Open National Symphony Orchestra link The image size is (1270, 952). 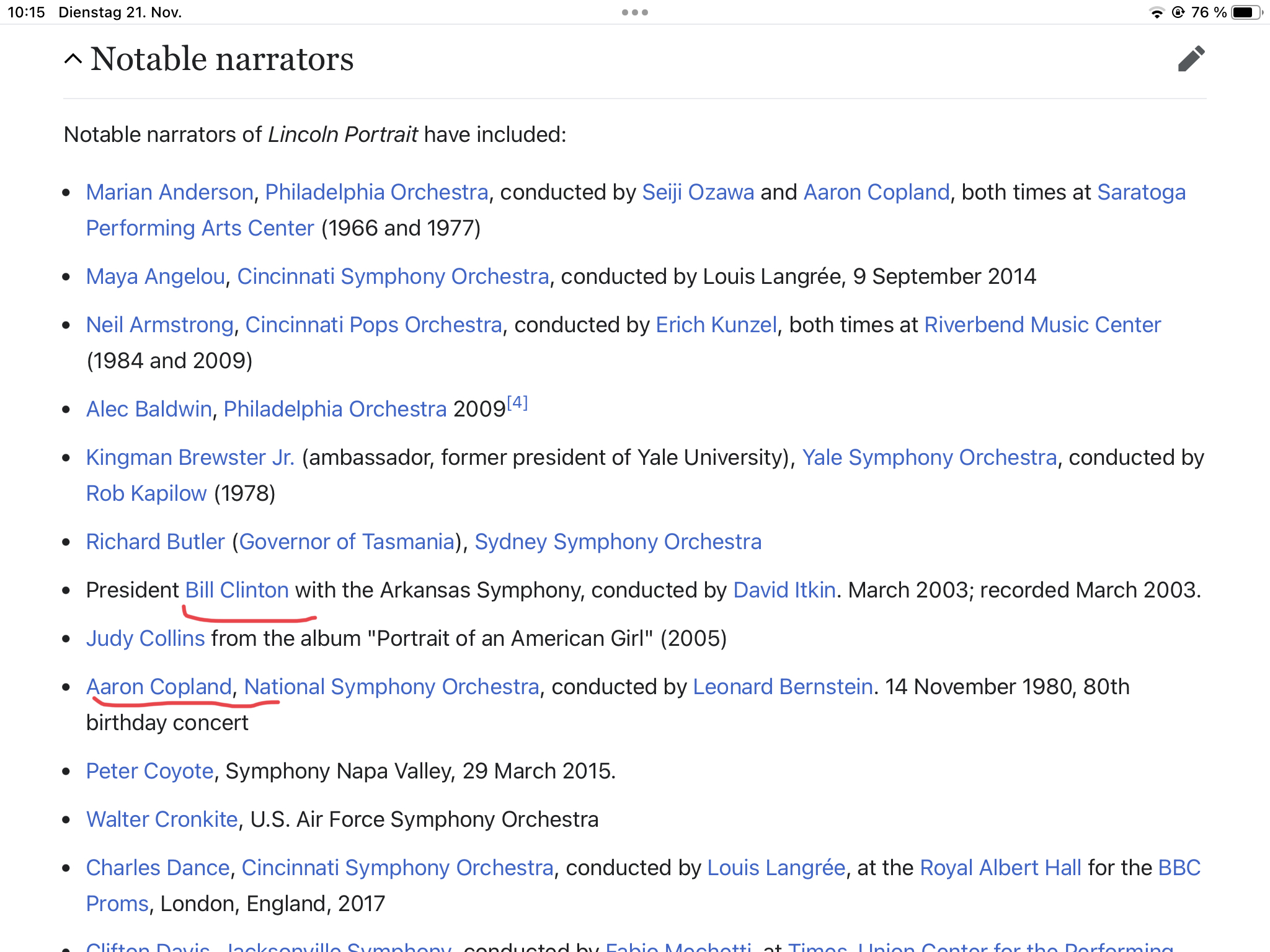(391, 687)
